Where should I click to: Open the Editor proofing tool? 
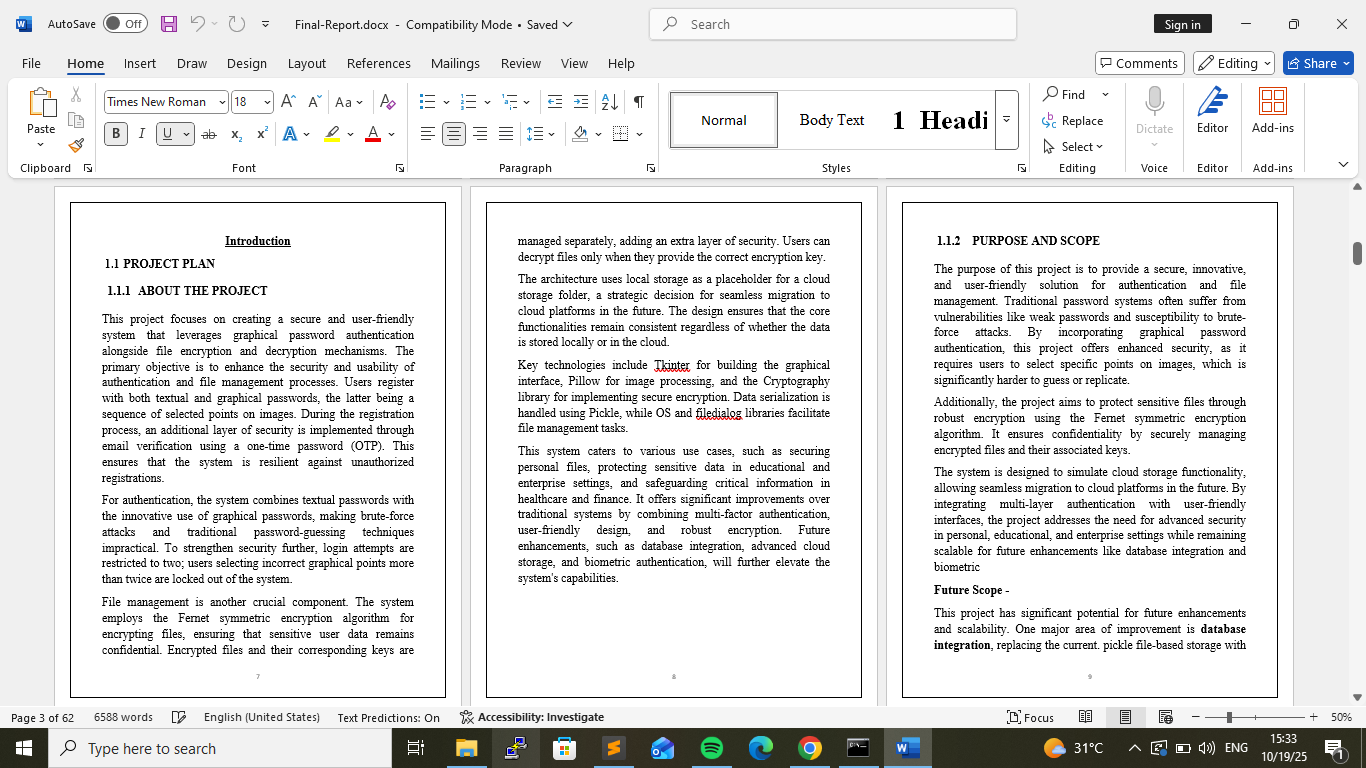[1212, 110]
